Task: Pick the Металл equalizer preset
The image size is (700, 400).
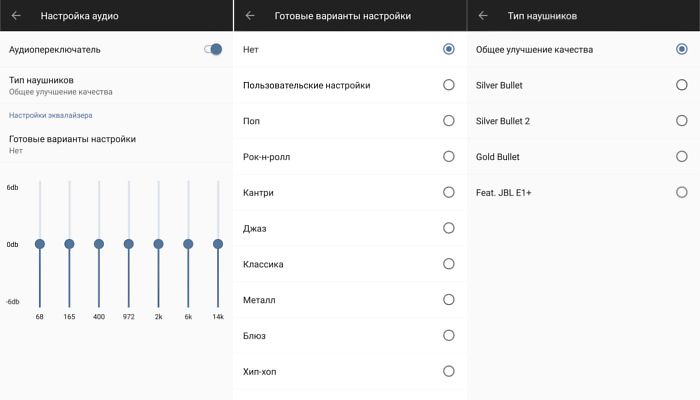Action: point(448,300)
